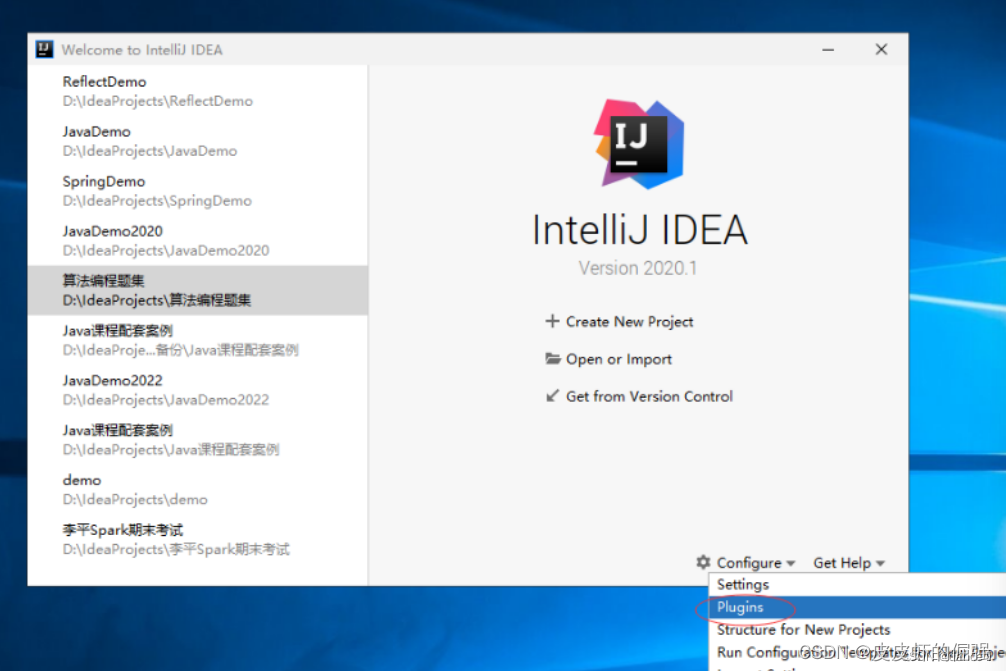Select Plugins in the Configure menu

pos(857,607)
